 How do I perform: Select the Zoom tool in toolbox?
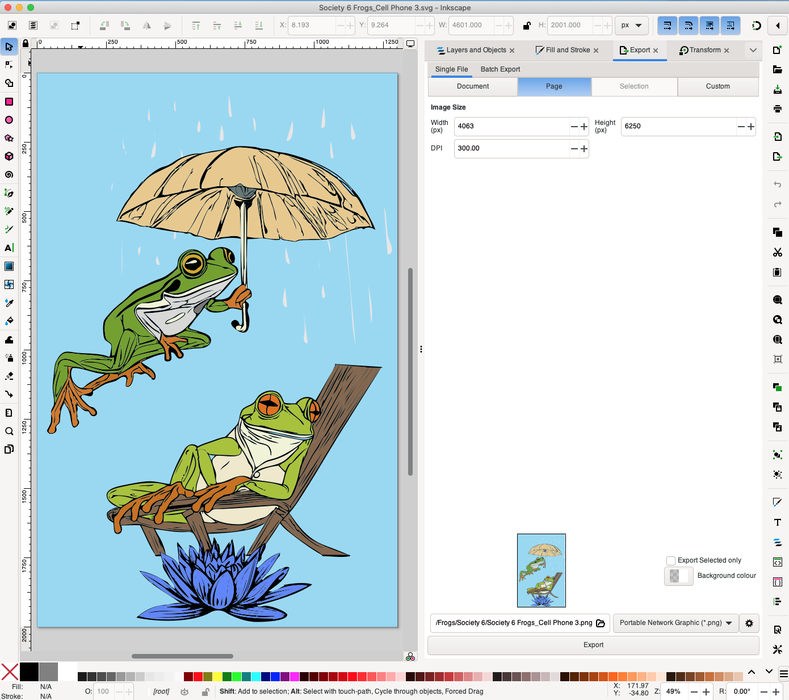(9, 431)
